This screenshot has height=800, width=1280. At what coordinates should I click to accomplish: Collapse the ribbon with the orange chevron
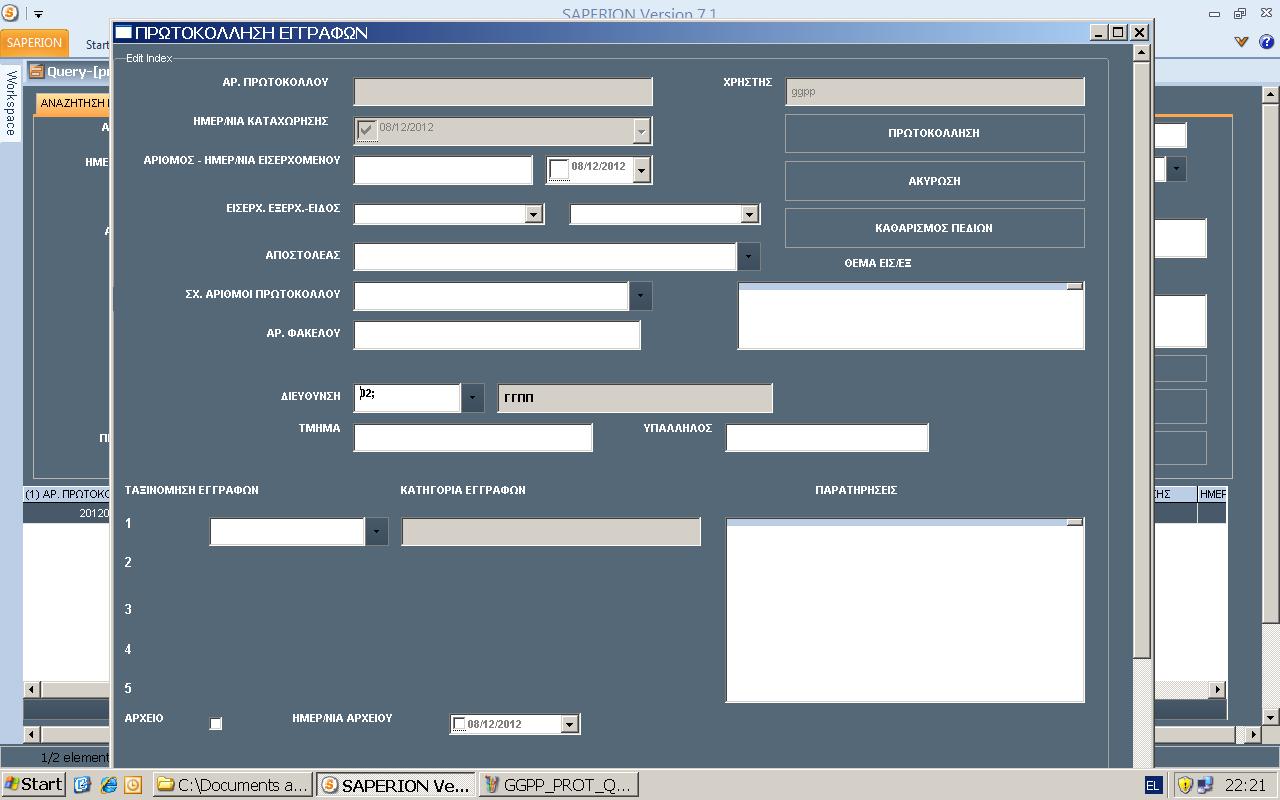(x=1241, y=42)
